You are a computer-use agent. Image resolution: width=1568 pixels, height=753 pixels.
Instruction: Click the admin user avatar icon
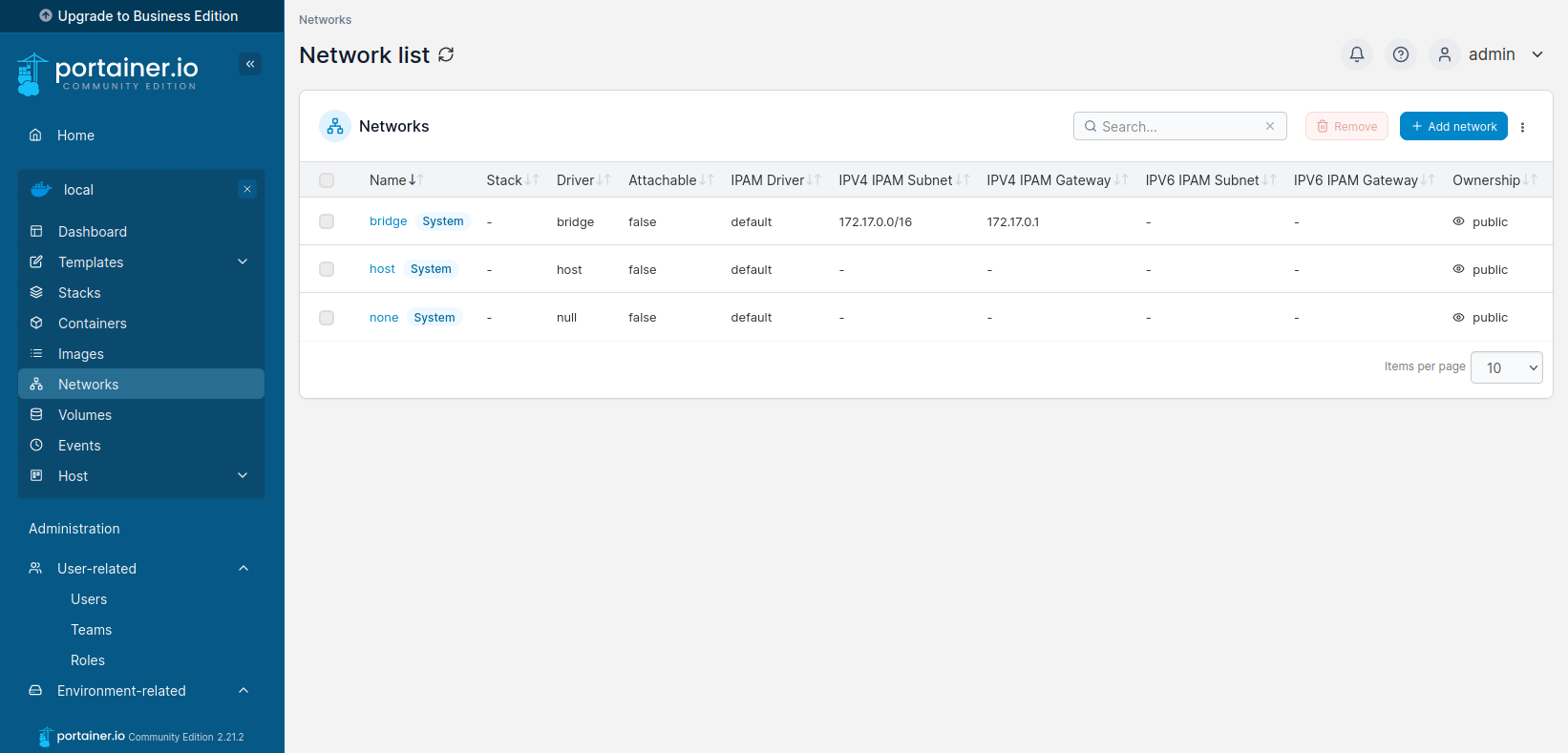[x=1444, y=54]
